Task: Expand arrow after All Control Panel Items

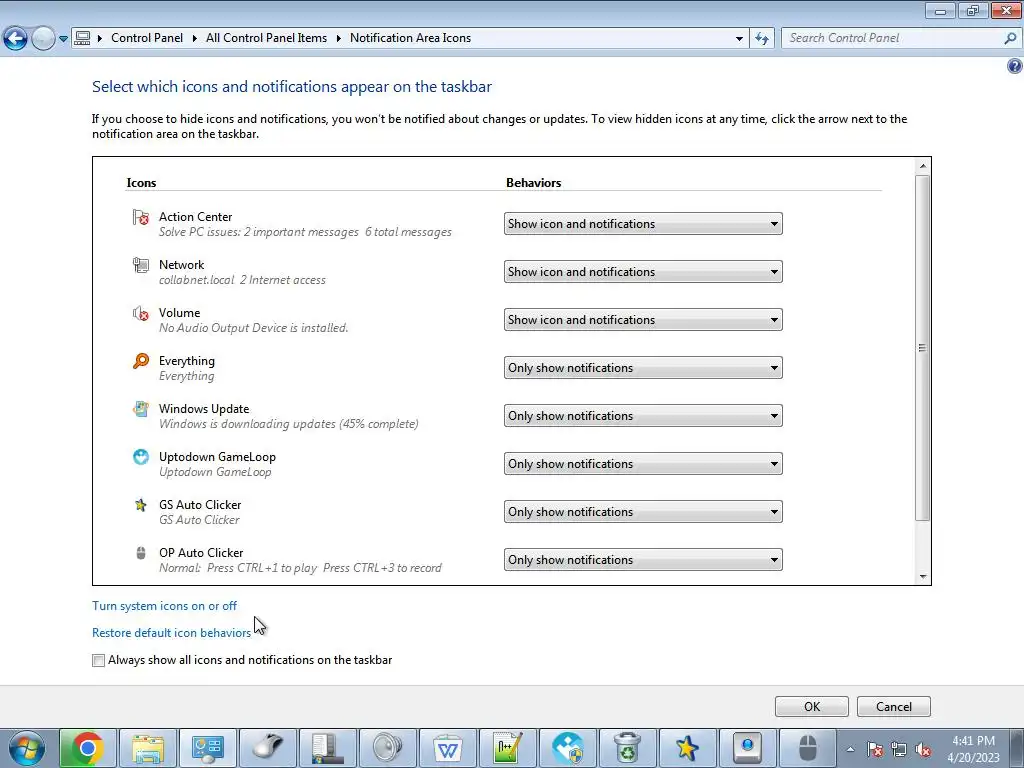Action: (x=338, y=39)
